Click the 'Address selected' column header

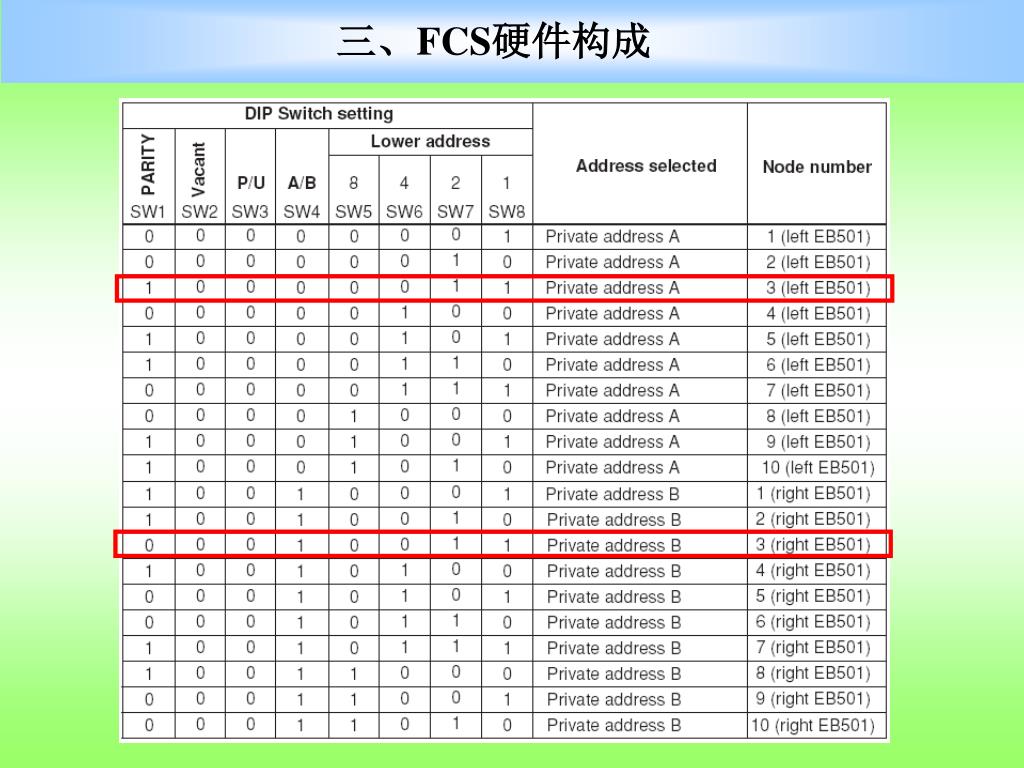[x=646, y=166]
